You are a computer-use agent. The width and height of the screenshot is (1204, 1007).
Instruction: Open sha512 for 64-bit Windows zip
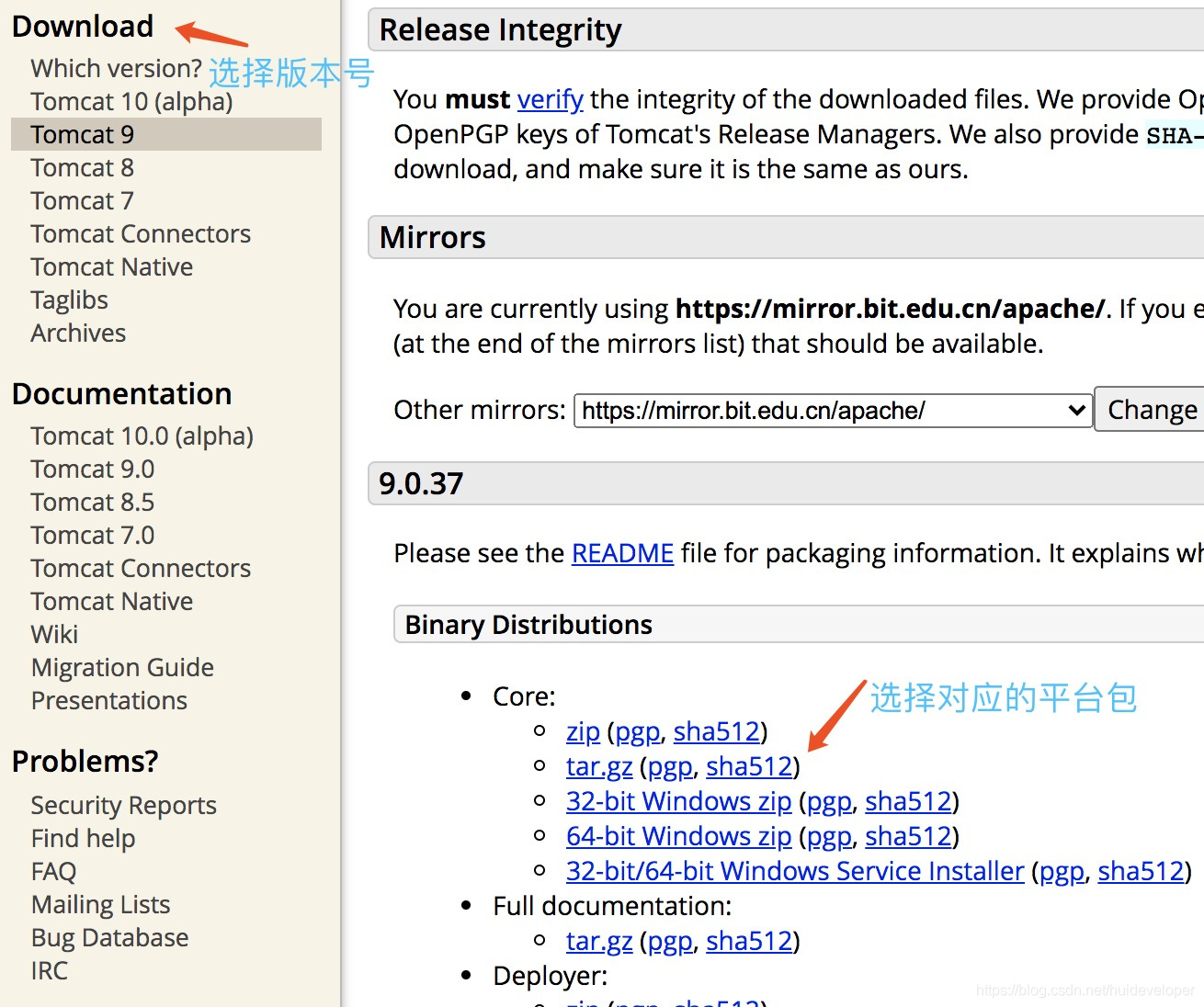coord(908,836)
